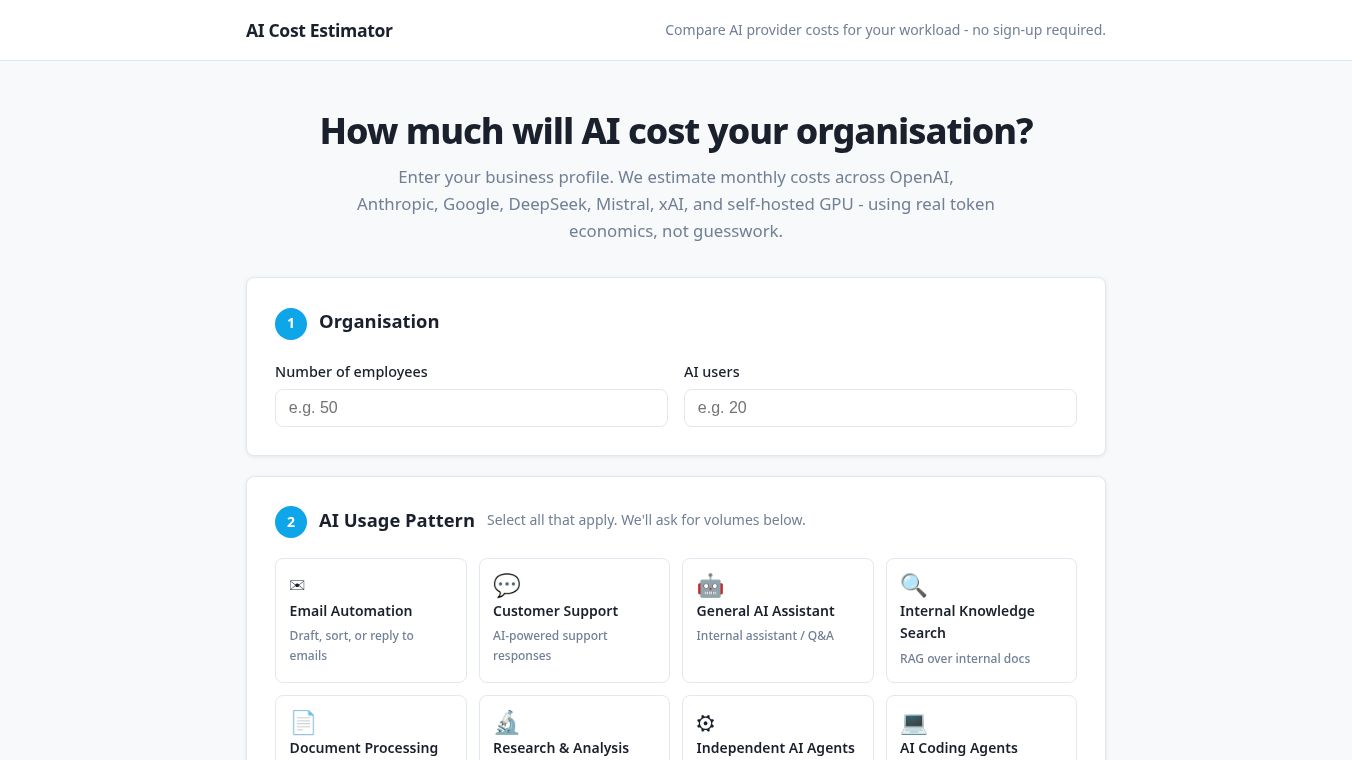Click the 'AI-powered support responses' description

click(x=550, y=646)
